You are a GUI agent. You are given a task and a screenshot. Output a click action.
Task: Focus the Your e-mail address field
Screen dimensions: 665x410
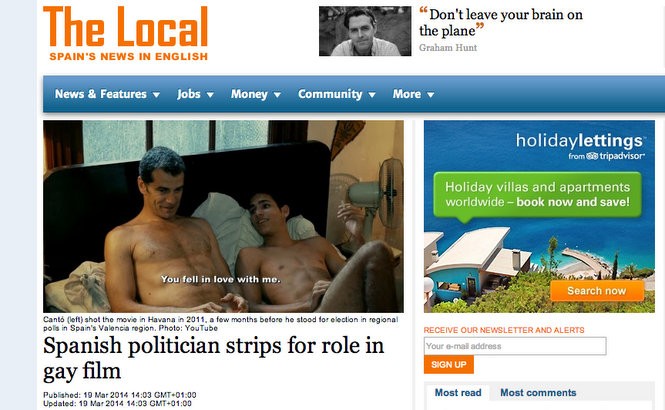pos(515,346)
